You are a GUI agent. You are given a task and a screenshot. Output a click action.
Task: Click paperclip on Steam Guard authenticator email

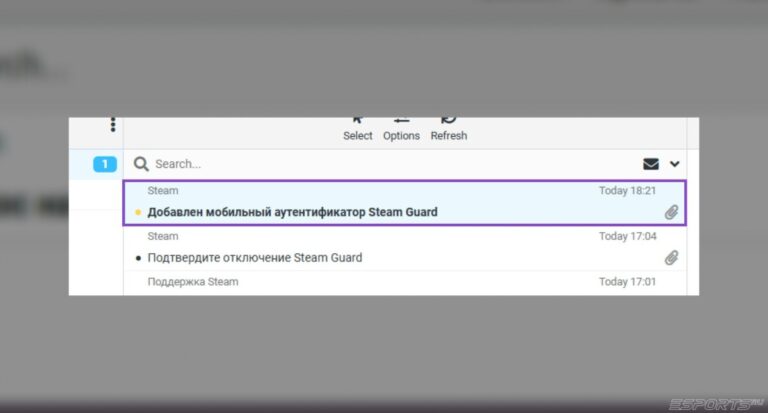click(x=672, y=212)
